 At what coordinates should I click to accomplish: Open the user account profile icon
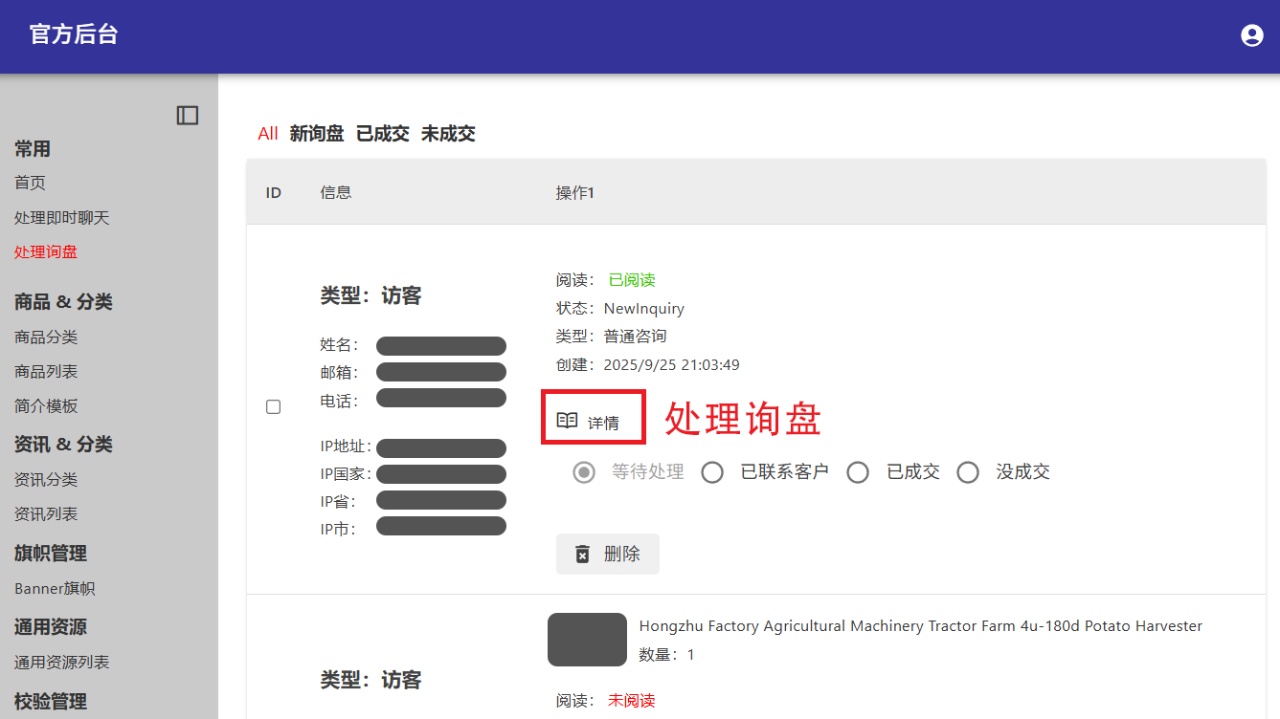click(1251, 35)
